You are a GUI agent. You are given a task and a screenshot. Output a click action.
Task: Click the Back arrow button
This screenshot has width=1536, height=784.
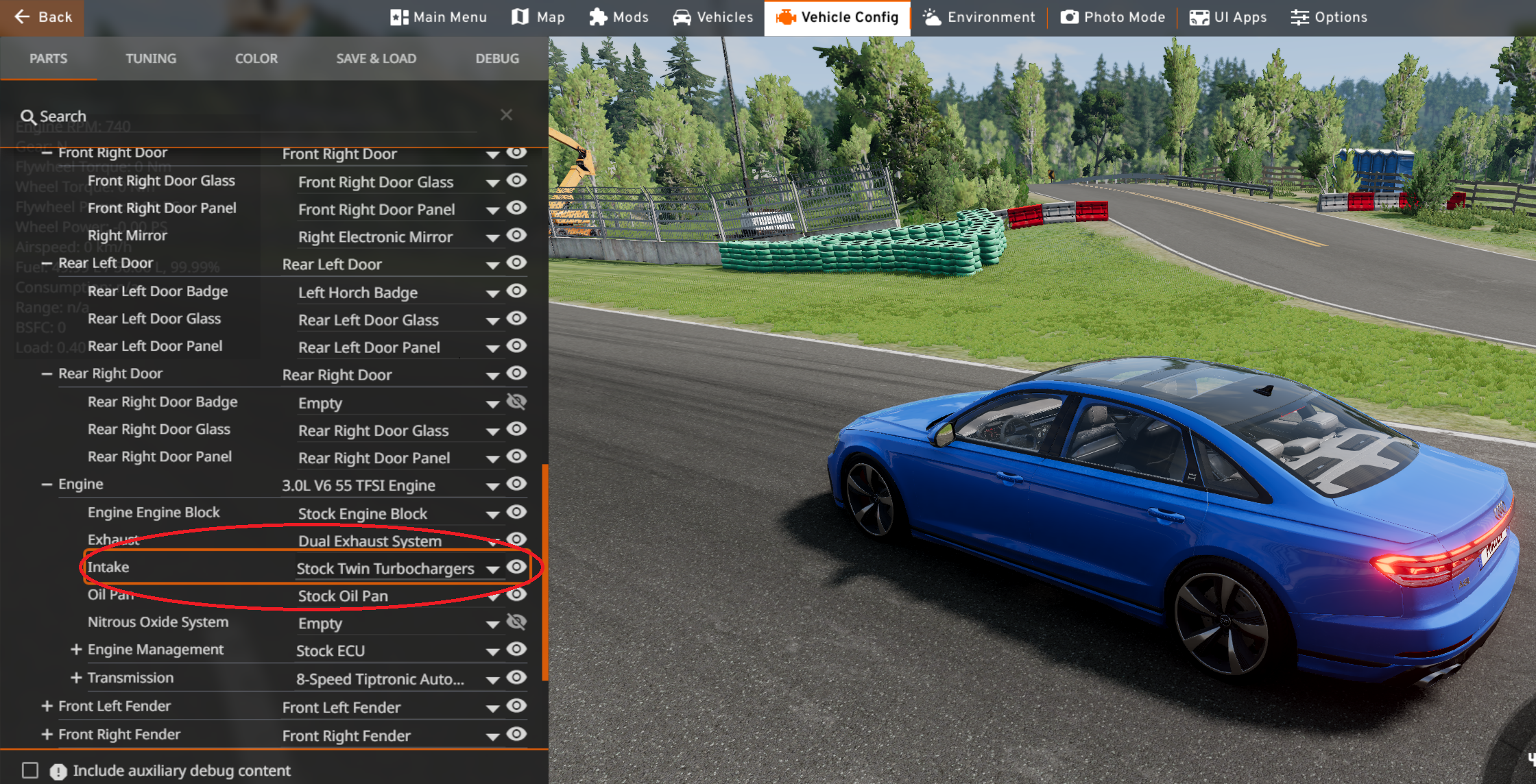tap(42, 17)
